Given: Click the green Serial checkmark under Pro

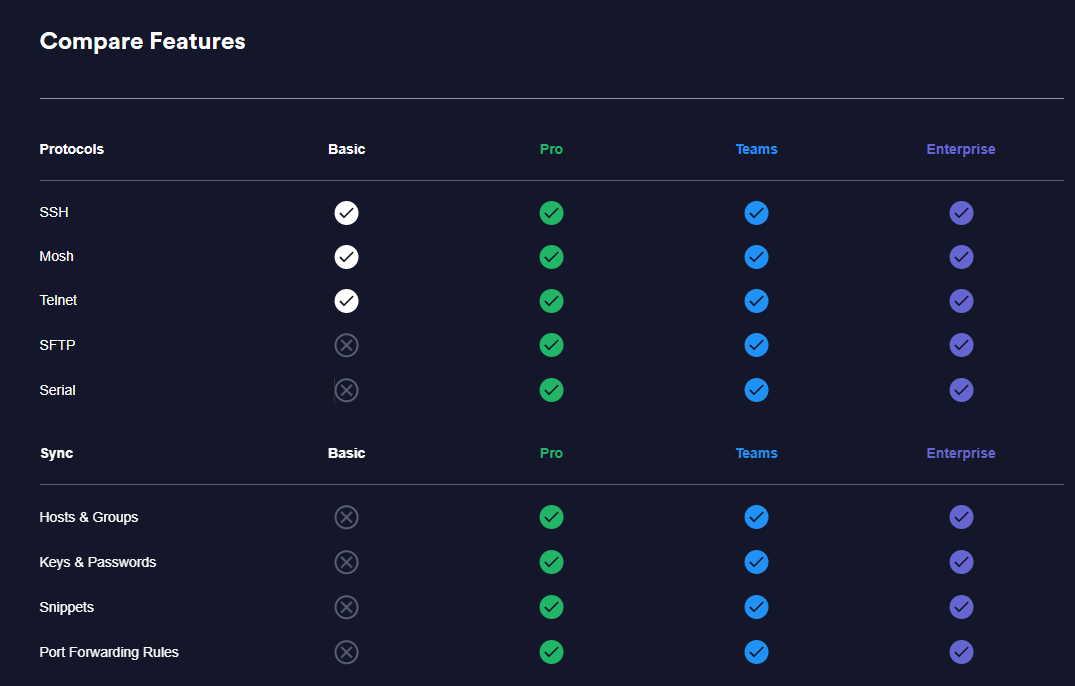Looking at the screenshot, I should click(x=551, y=390).
